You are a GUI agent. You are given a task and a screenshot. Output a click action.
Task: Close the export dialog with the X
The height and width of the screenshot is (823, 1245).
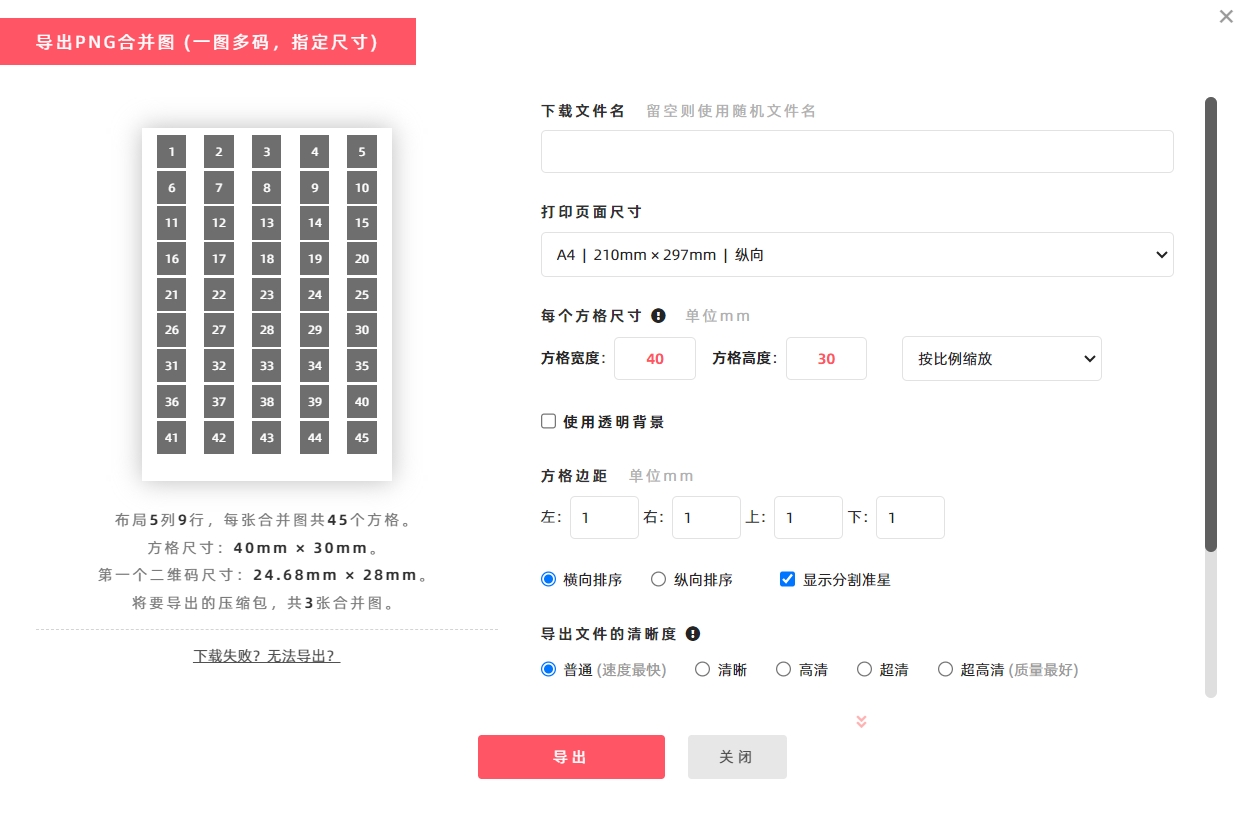tap(1226, 16)
